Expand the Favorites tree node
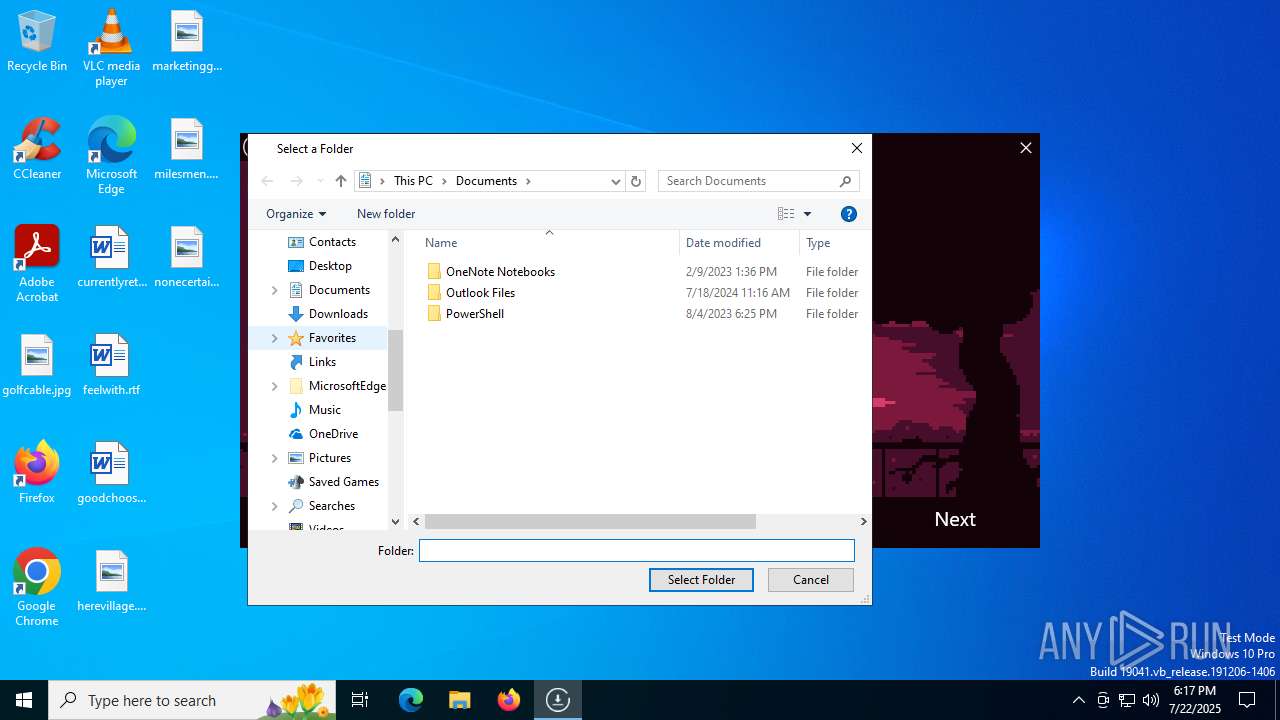This screenshot has height=720, width=1280. [x=275, y=338]
